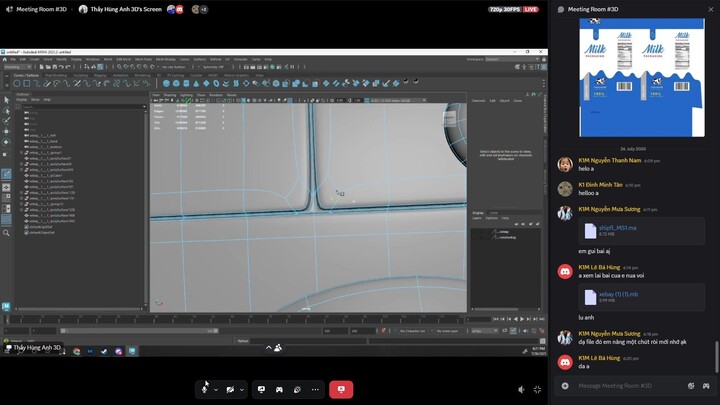Click the Maya select arrow tool
Viewport: 720px width, 405px height.
tap(6, 100)
